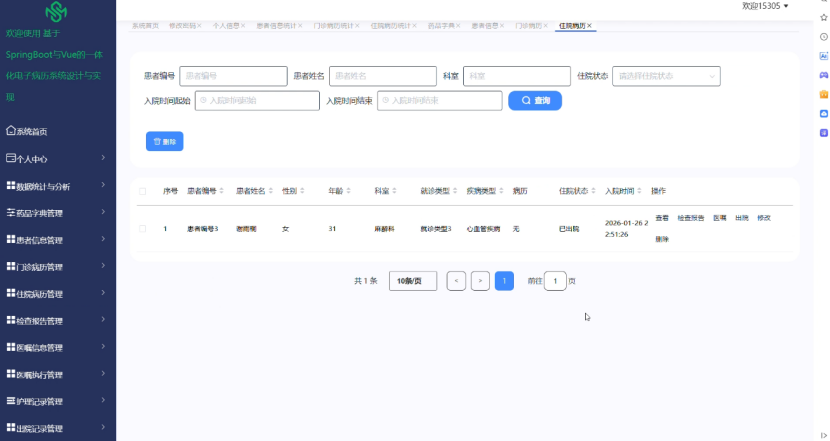Viewport: 830px width, 441px height.
Task: Switch to the 患者信息 tab
Action: point(485,25)
